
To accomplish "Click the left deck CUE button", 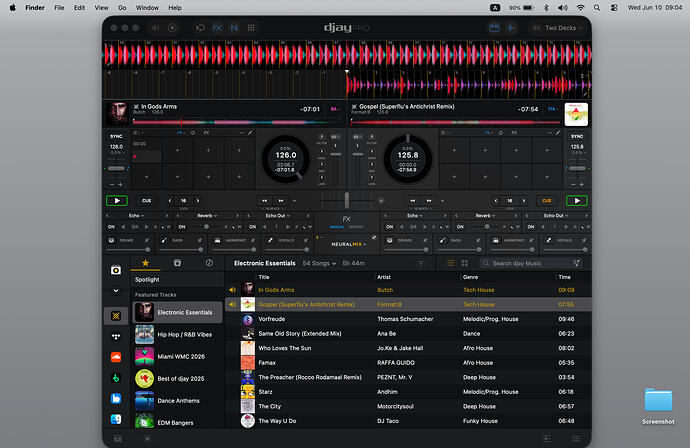I will pos(147,201).
